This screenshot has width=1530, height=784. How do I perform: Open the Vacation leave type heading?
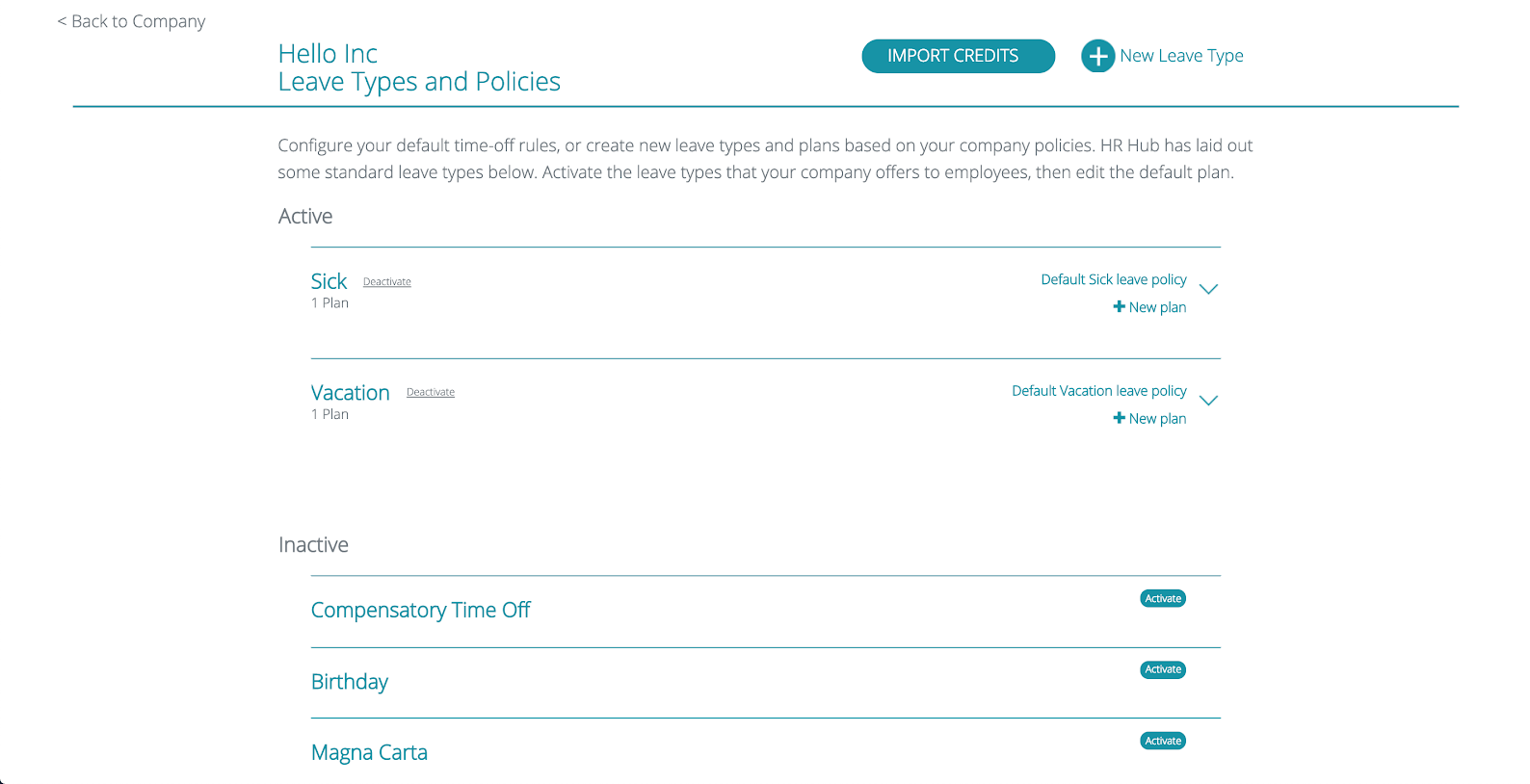click(350, 393)
